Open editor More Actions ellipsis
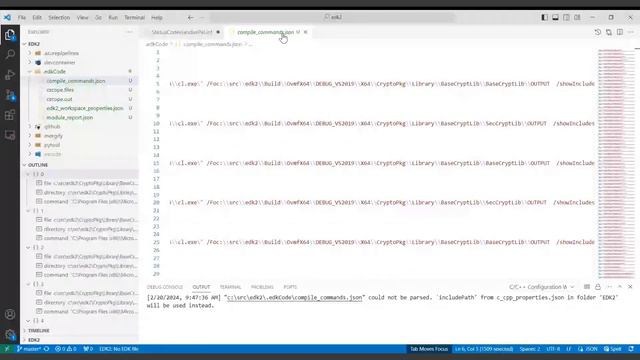This screenshot has height=360, width=640. coord(631,32)
